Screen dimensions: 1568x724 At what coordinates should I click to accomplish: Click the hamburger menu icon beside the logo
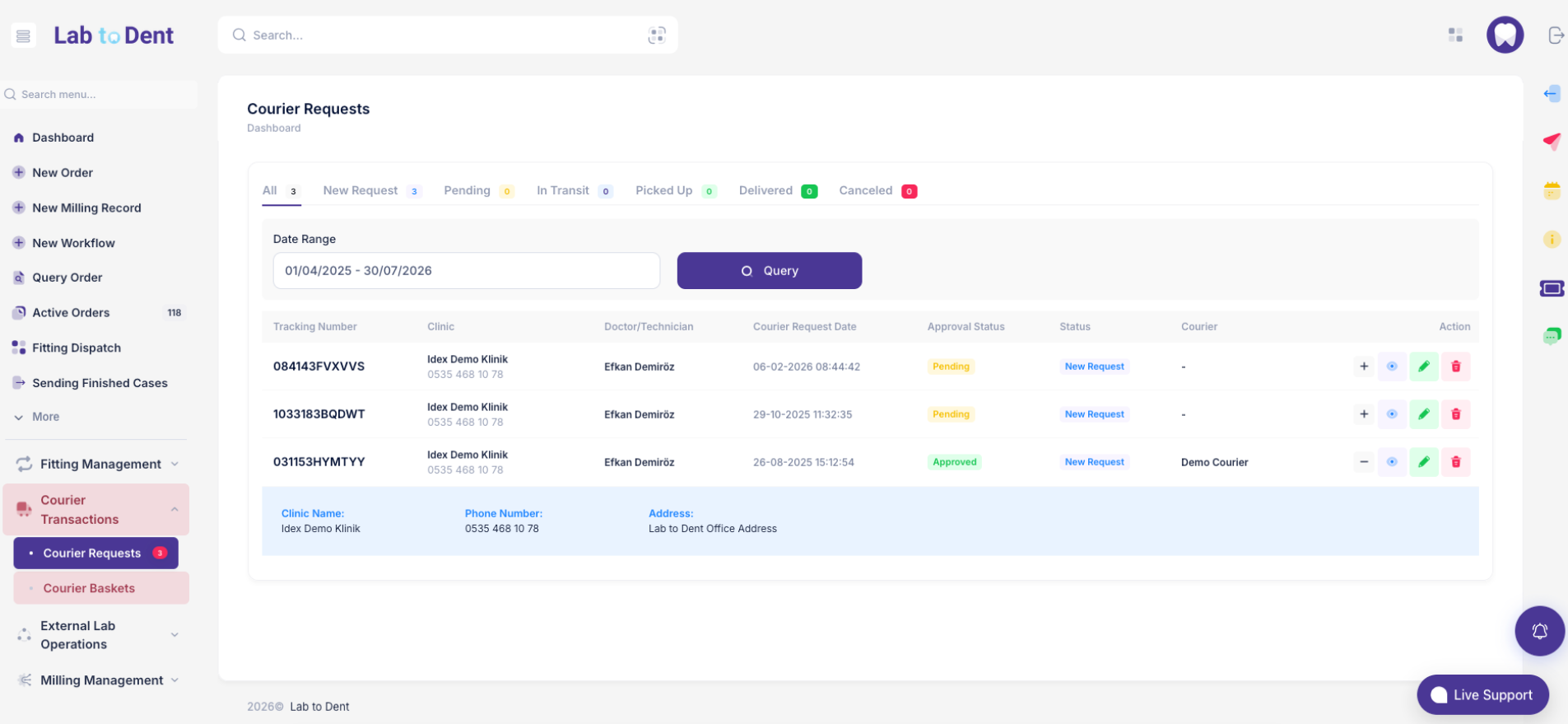click(x=23, y=35)
